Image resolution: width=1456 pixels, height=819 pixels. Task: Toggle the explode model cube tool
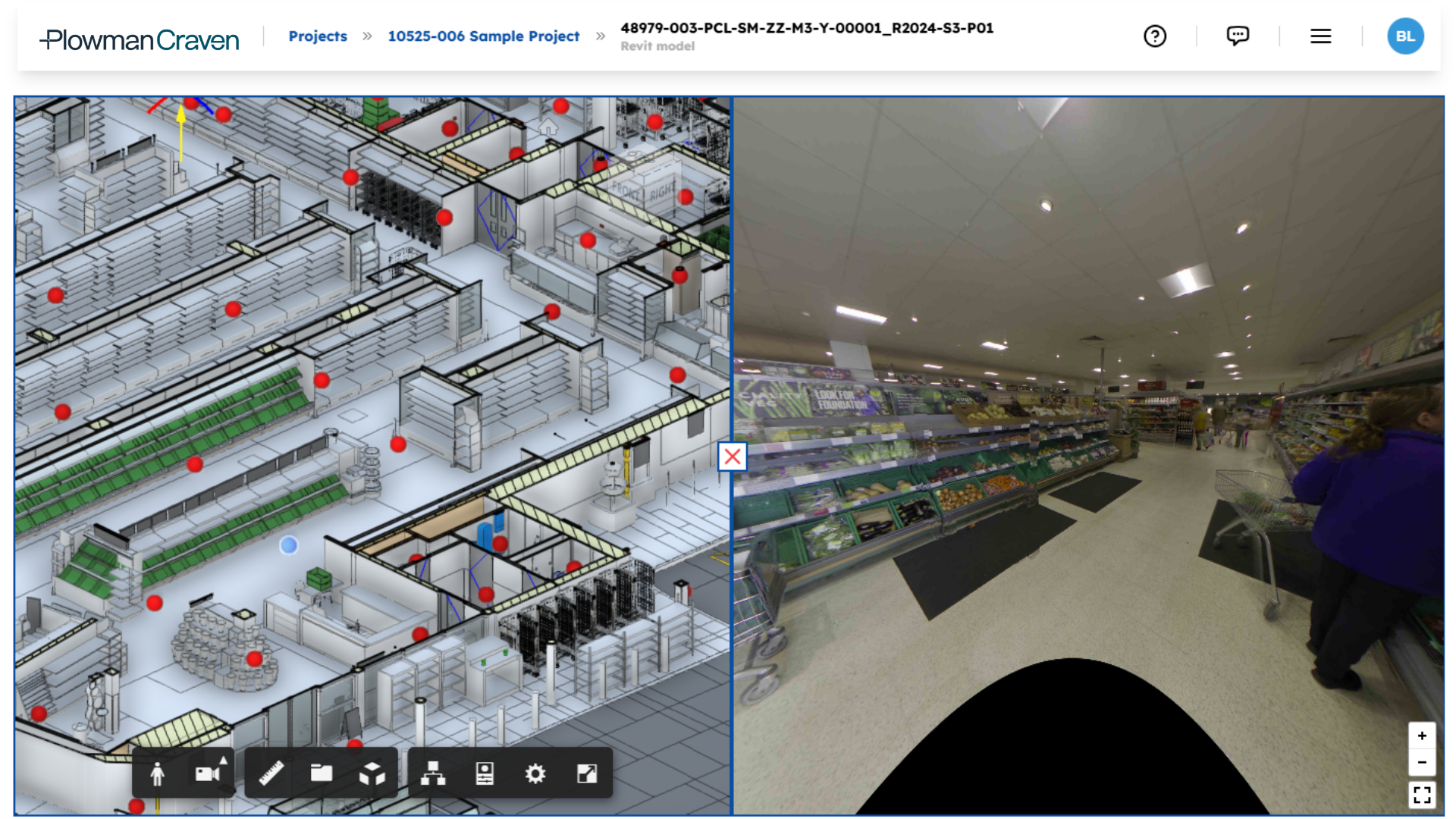coord(372,773)
